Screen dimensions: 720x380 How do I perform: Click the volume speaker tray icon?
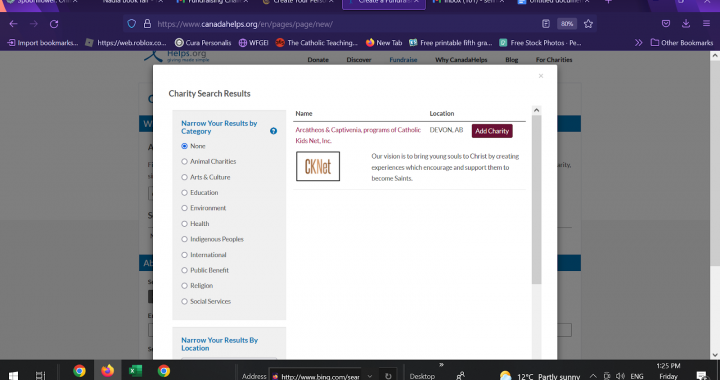point(620,376)
